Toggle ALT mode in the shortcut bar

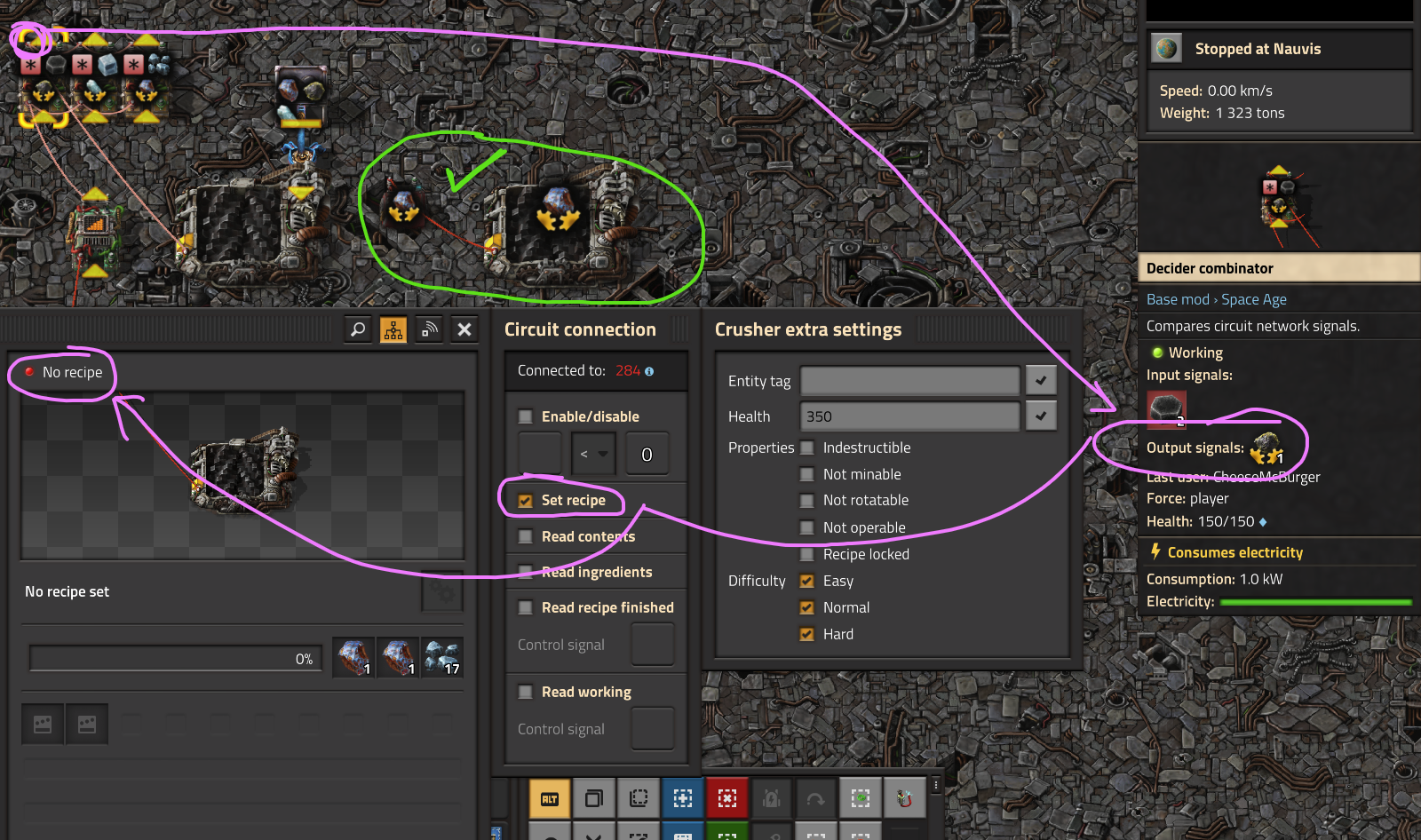(550, 798)
